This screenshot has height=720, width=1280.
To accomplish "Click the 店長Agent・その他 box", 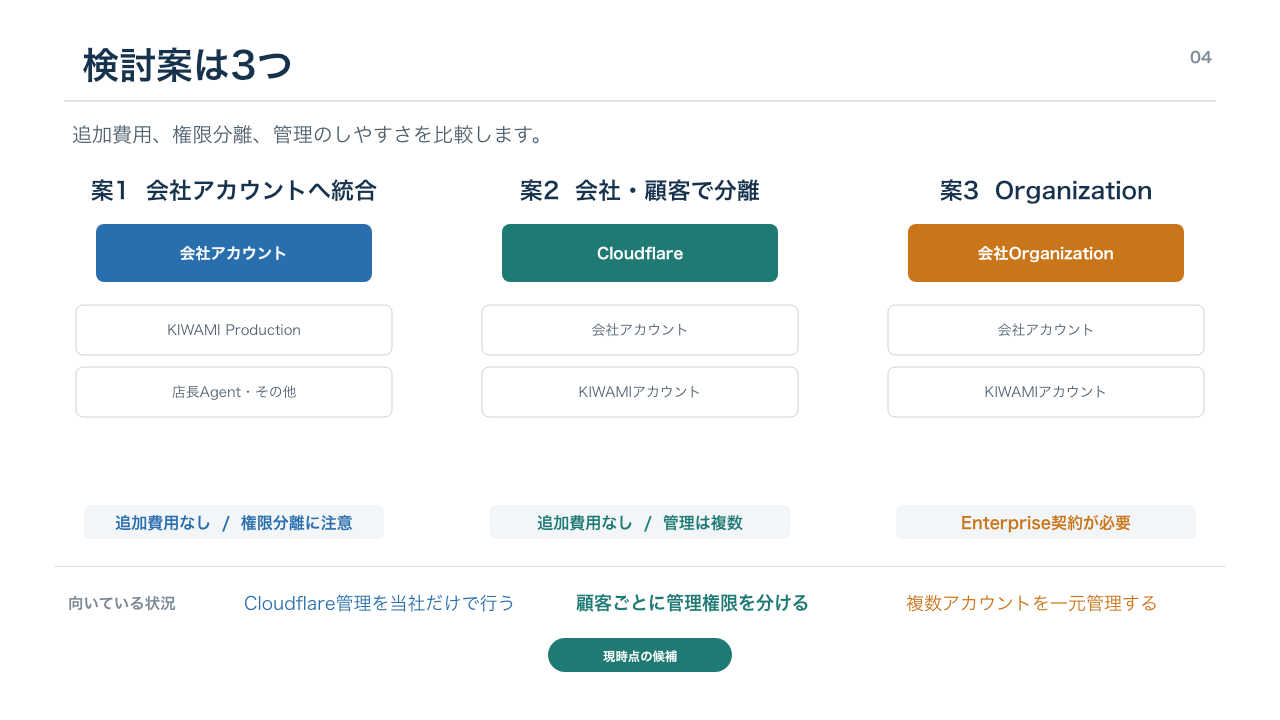I will [x=234, y=392].
